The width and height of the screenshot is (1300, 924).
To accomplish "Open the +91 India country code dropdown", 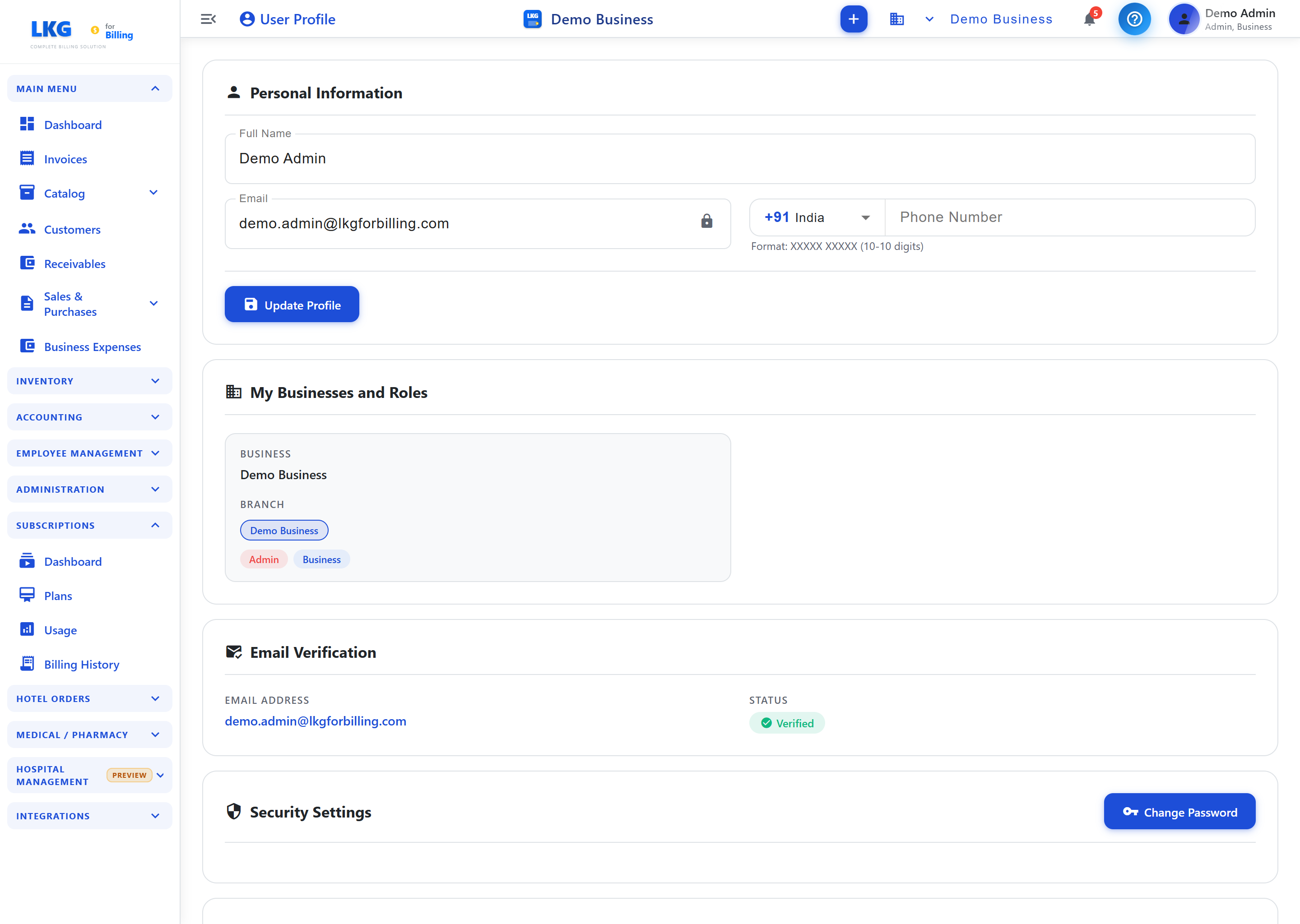I will click(817, 217).
